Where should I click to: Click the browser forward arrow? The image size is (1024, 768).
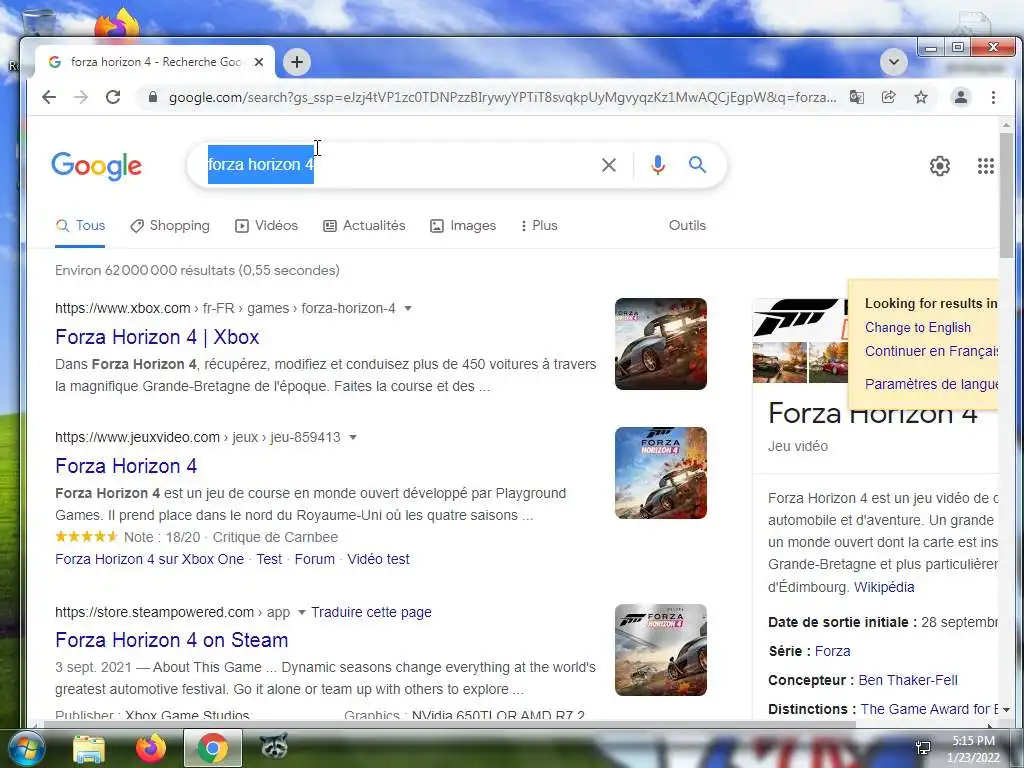tap(80, 97)
